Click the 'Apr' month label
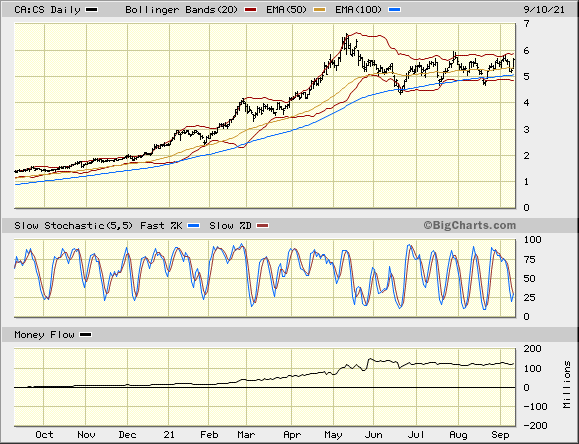This screenshot has width=579, height=444. click(292, 435)
